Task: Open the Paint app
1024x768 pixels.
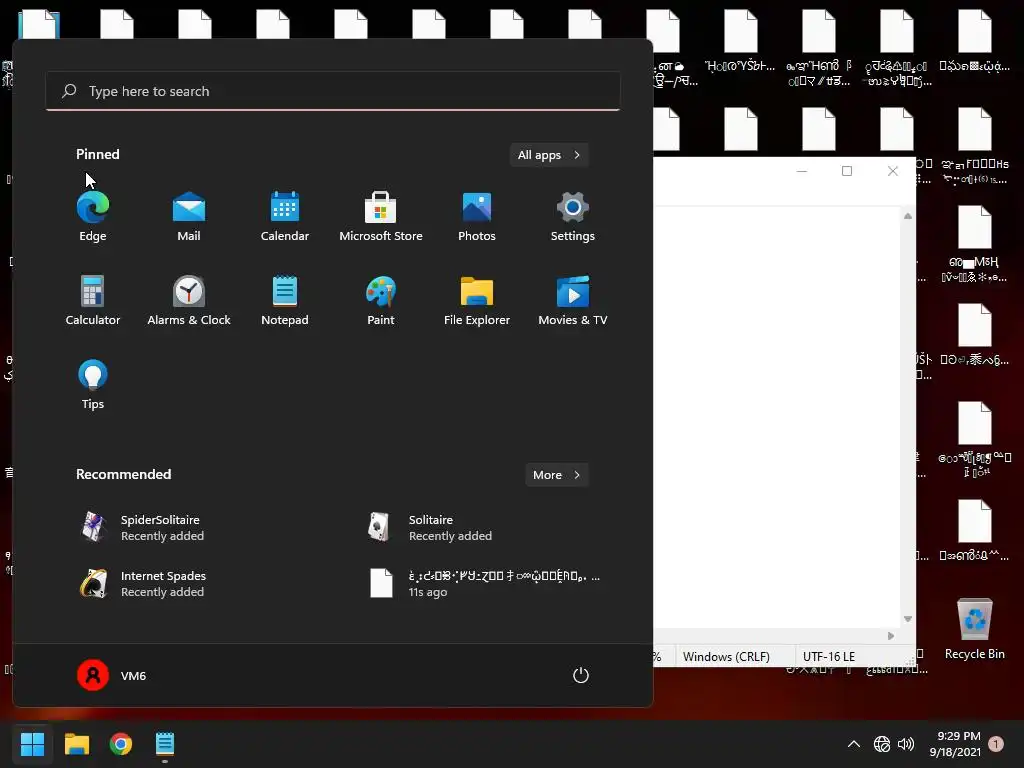Action: pyautogui.click(x=381, y=300)
